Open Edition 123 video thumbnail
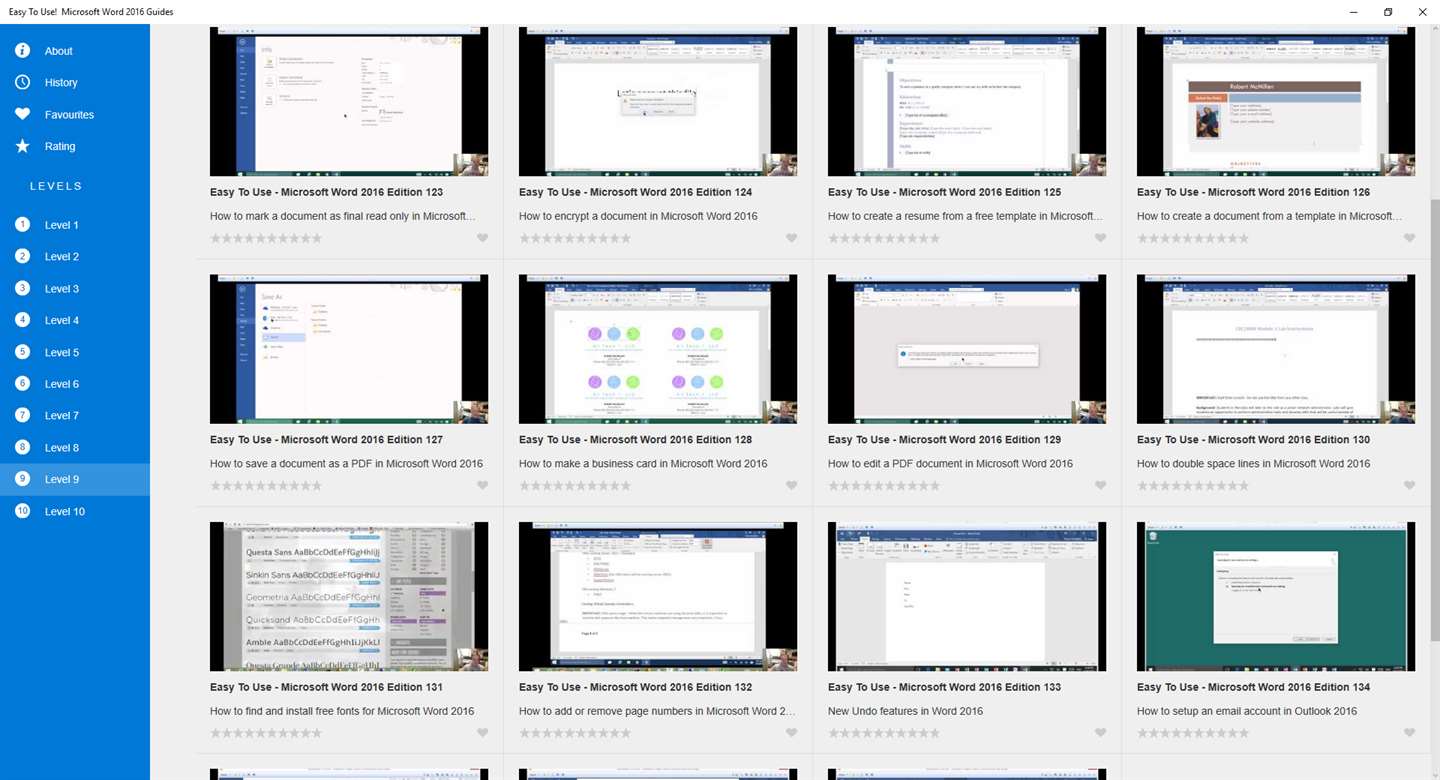This screenshot has width=1440, height=780. 349,101
